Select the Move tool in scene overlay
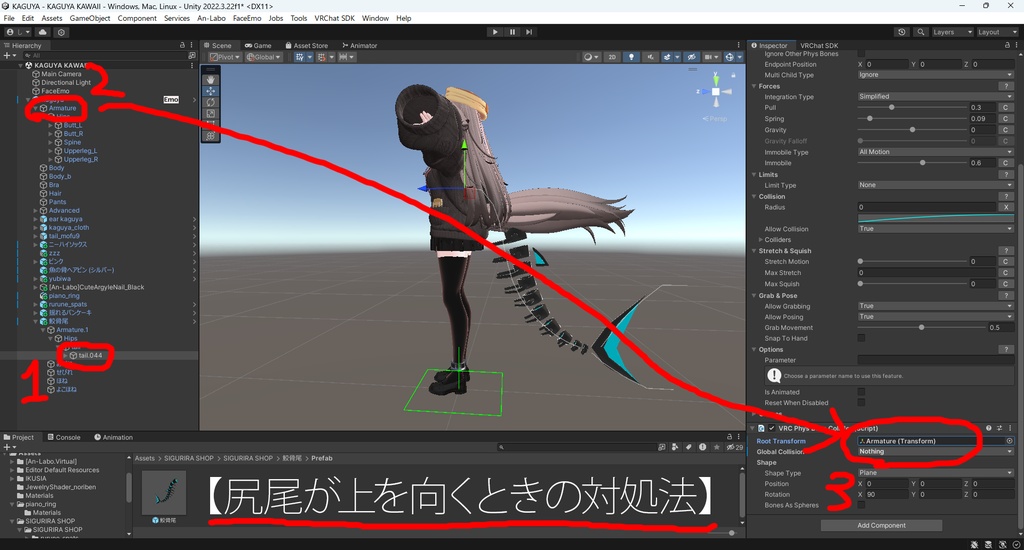 pos(210,91)
